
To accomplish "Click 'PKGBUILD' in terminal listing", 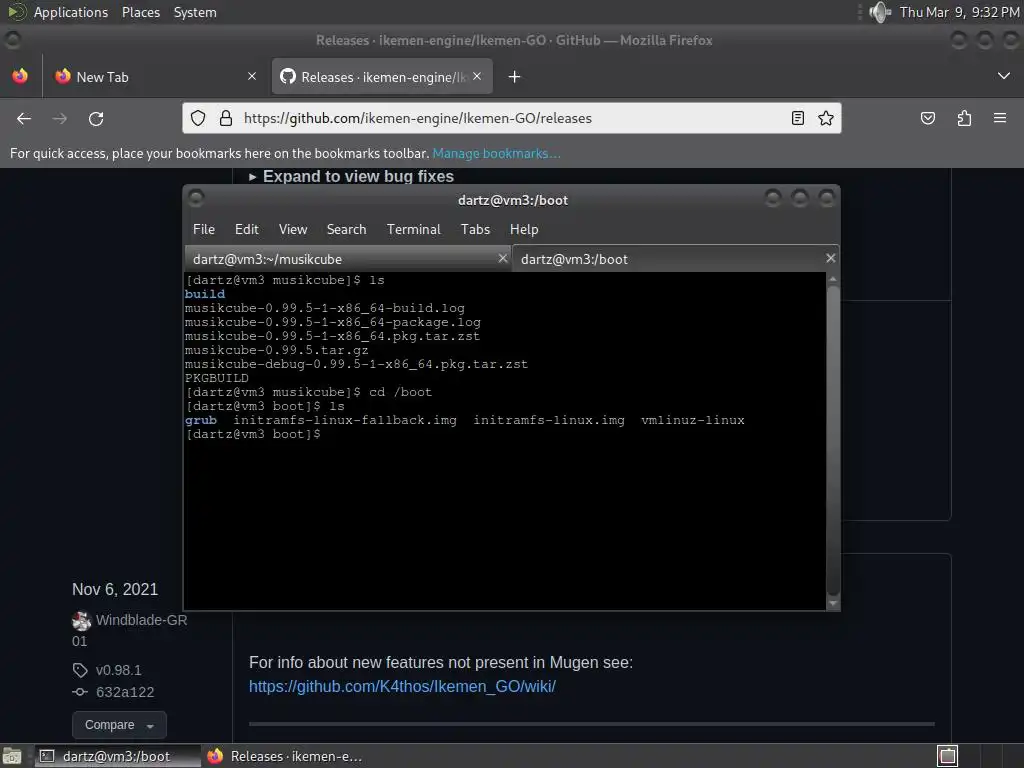I will (216, 378).
